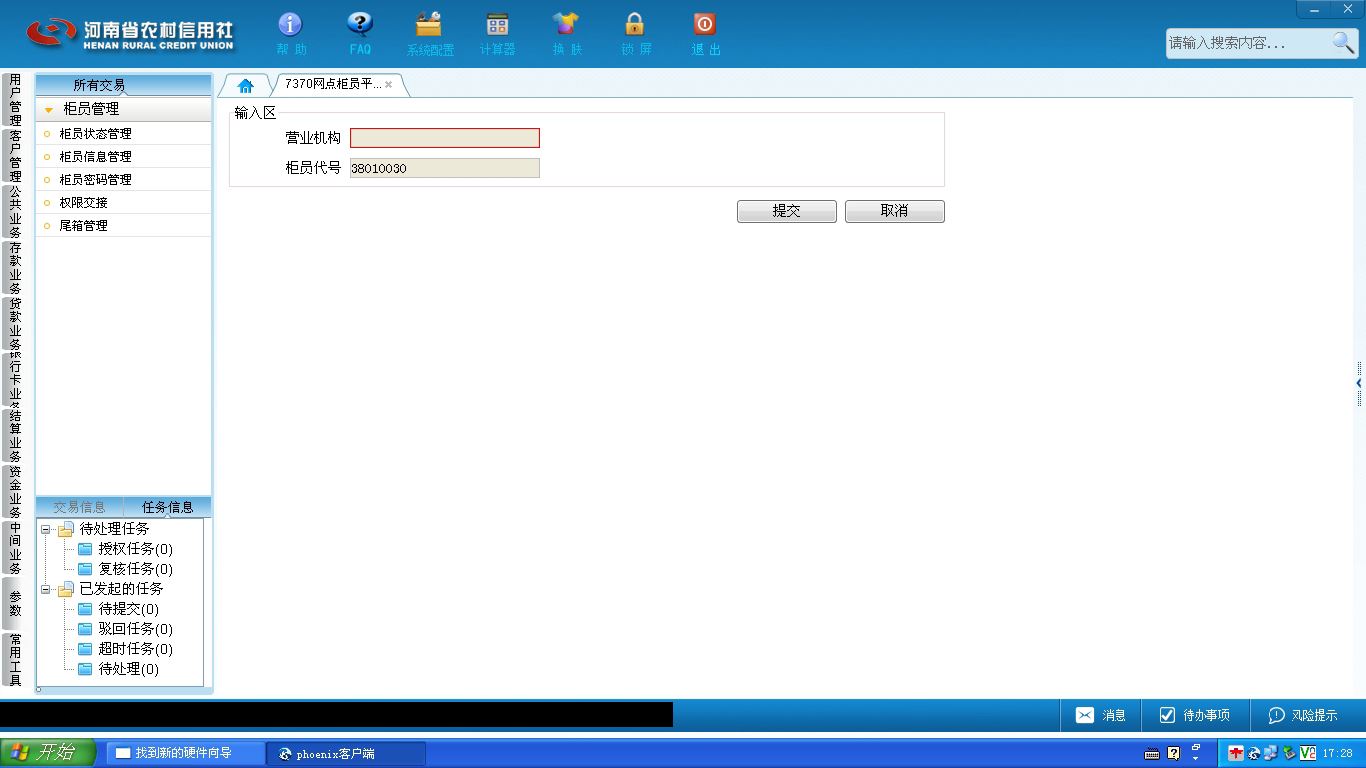The height and width of the screenshot is (768, 1366).
Task: Close the 7370网点柜员 tab
Action: pos(389,85)
